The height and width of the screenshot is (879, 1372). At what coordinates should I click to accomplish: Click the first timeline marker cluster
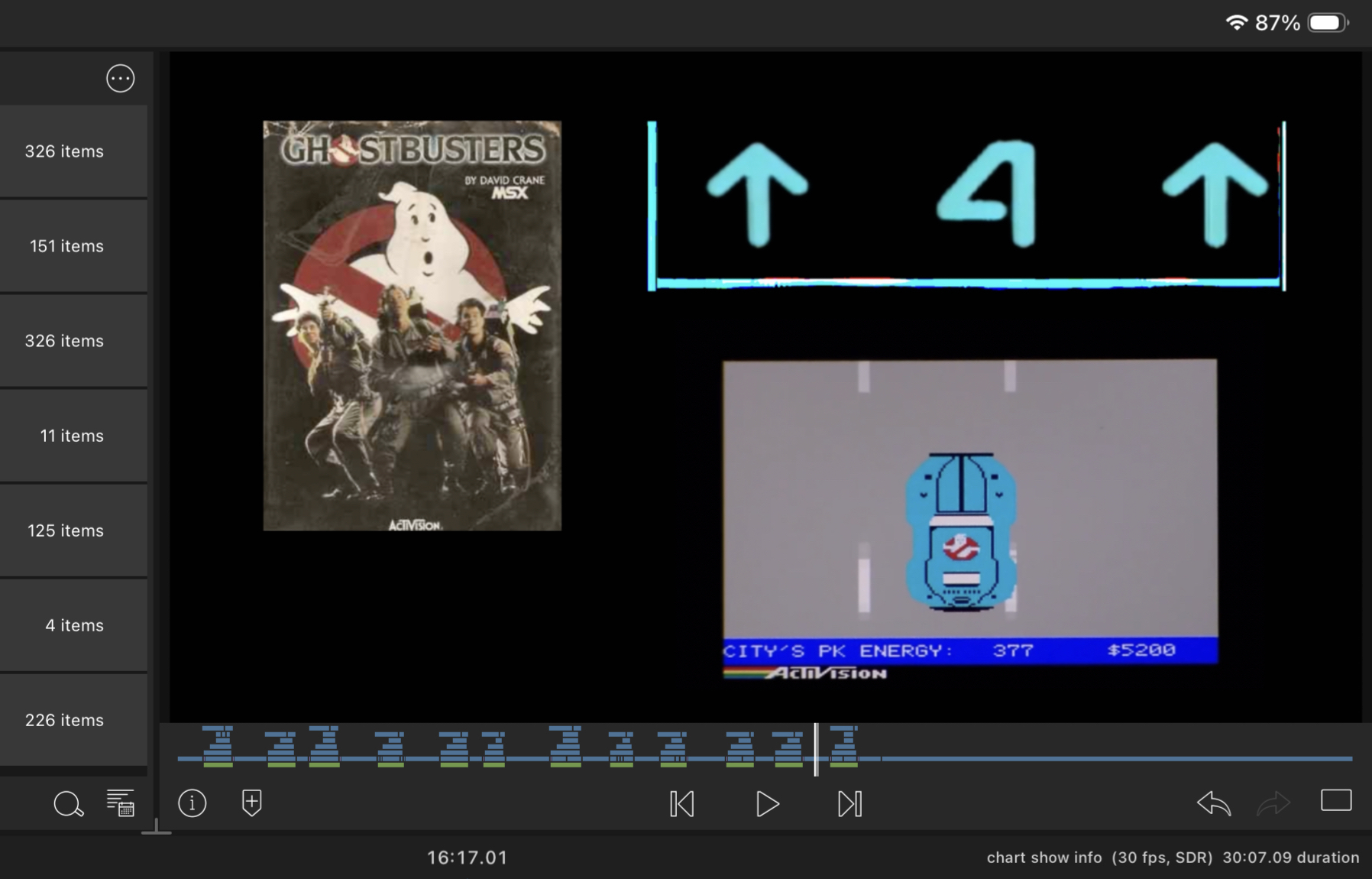coord(218,747)
